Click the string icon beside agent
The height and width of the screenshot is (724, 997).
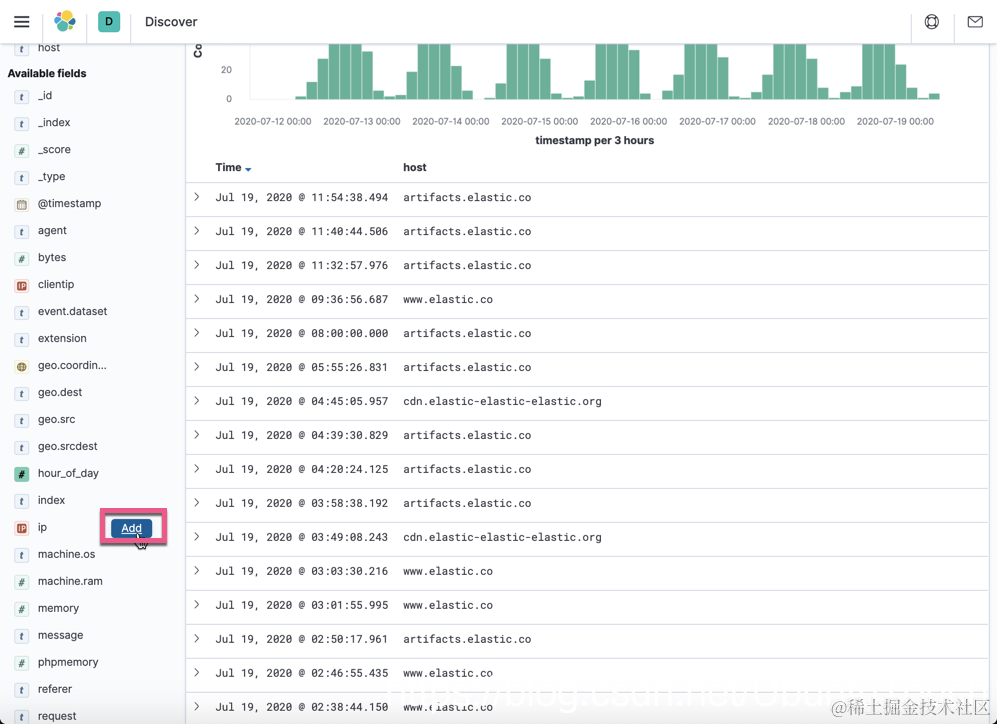(22, 231)
